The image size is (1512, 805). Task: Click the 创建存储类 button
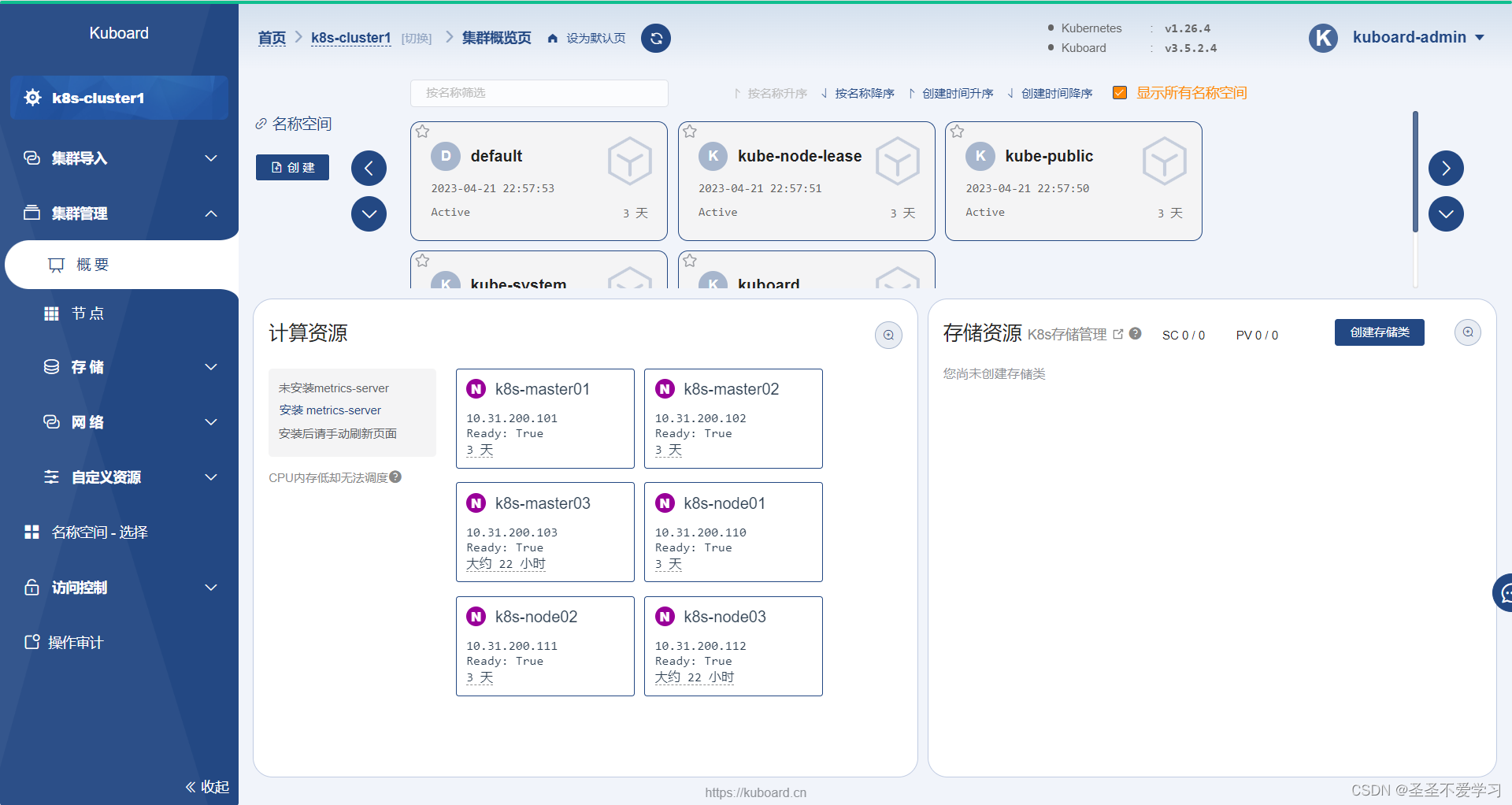(x=1379, y=332)
